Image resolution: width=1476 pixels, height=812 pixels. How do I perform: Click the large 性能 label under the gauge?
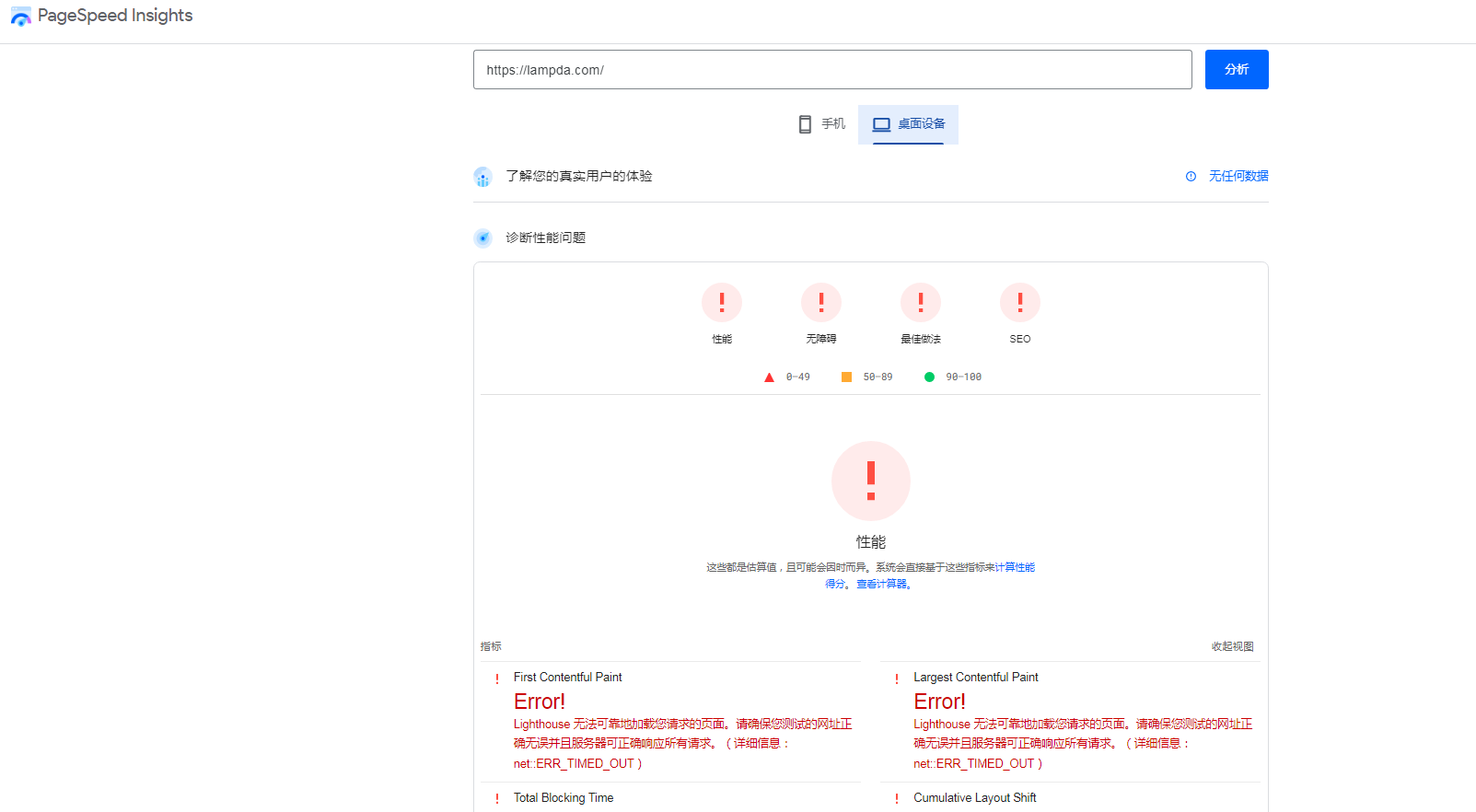[x=871, y=542]
